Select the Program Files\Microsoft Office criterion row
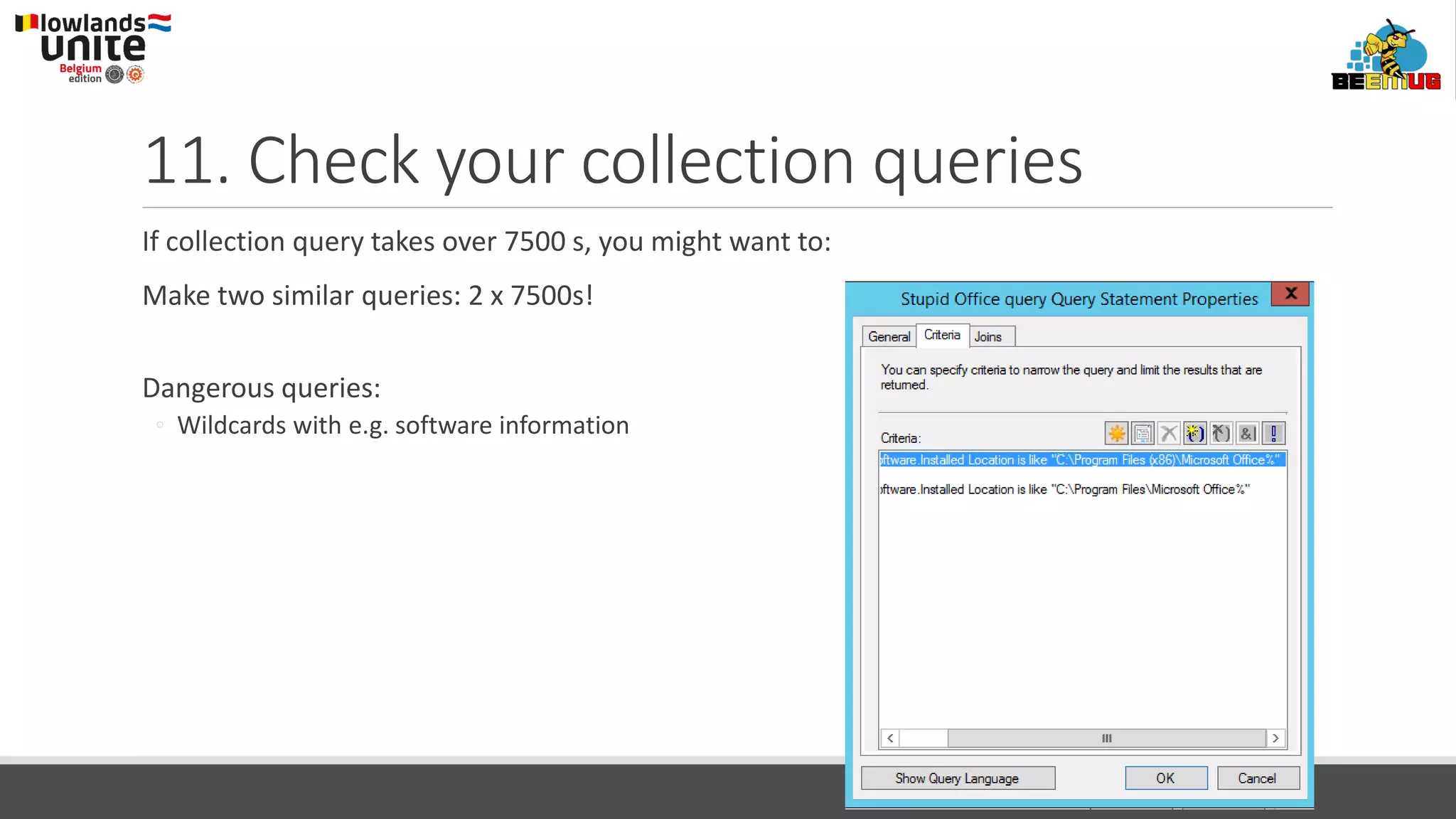This screenshot has height=819, width=1456. 1083,489
